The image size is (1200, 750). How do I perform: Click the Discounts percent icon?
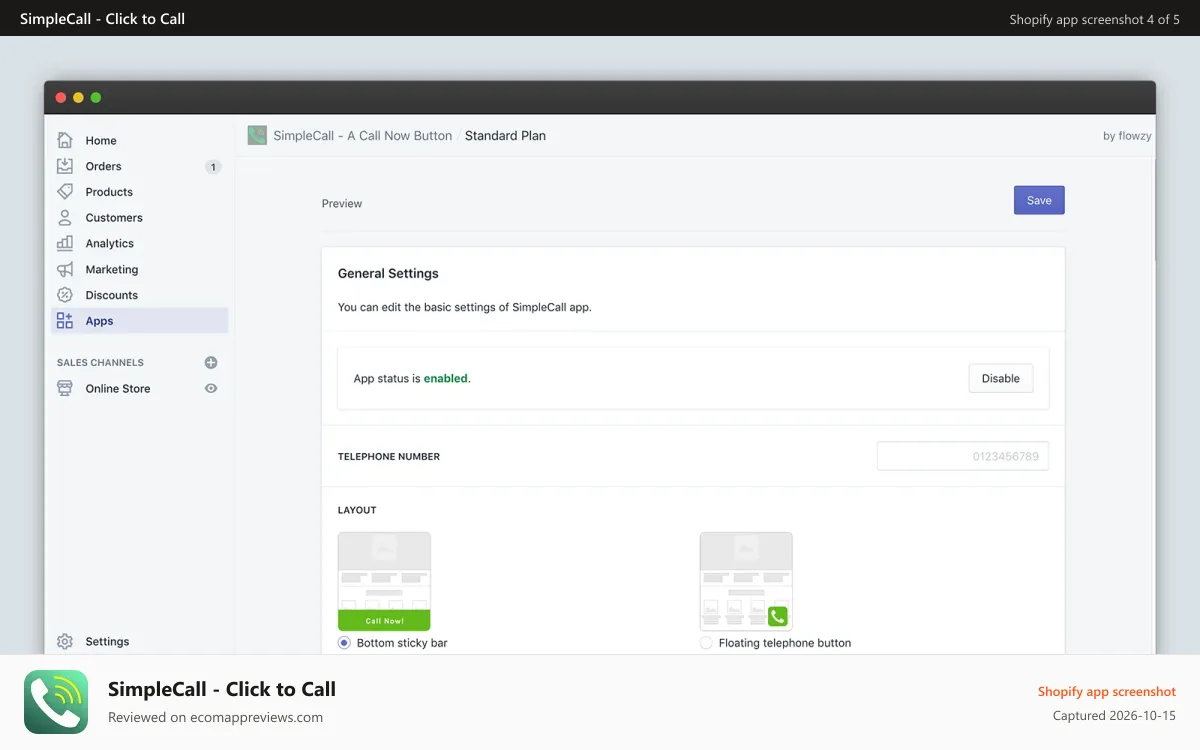pyautogui.click(x=65, y=295)
